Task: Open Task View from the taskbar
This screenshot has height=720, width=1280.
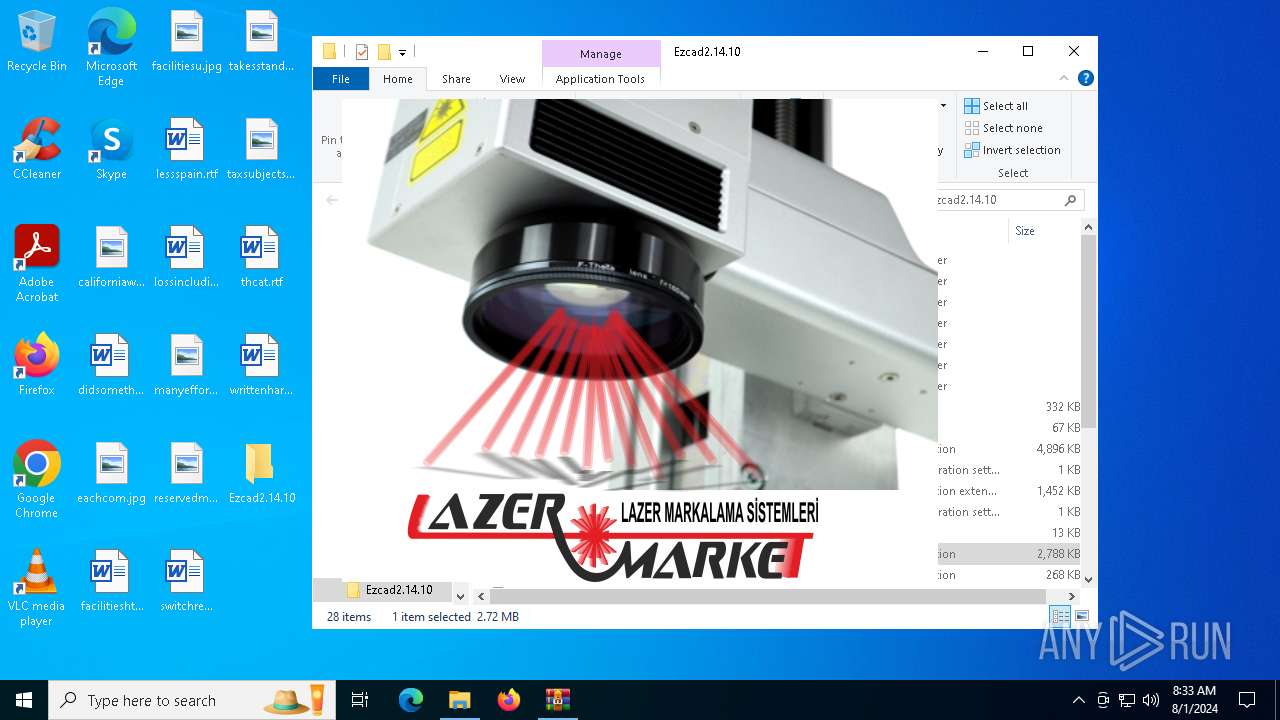Action: coord(360,700)
